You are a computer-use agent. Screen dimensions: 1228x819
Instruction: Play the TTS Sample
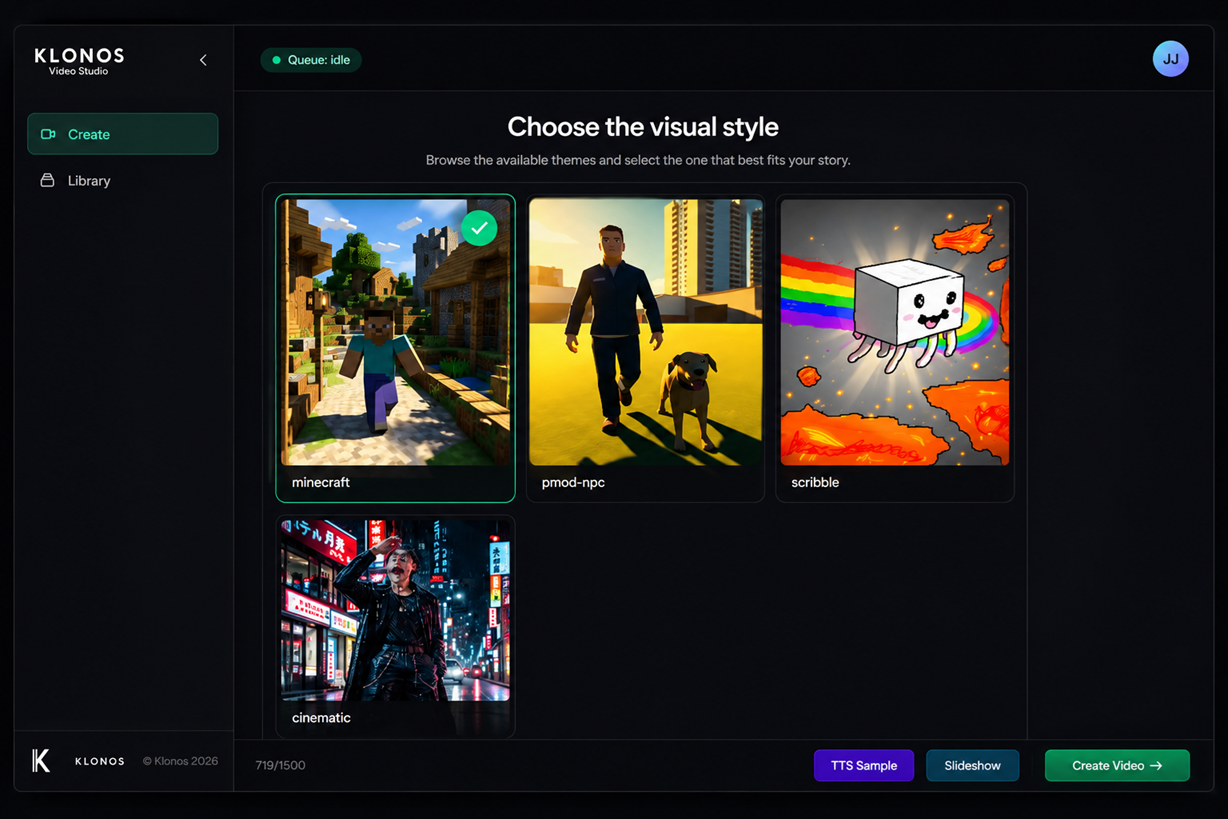[x=864, y=766]
